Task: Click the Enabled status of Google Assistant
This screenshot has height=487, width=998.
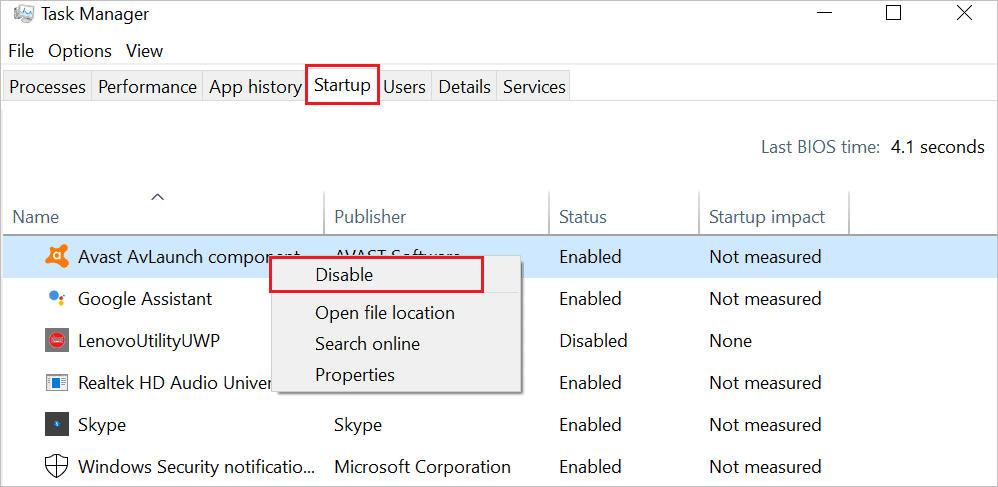Action: 590,299
